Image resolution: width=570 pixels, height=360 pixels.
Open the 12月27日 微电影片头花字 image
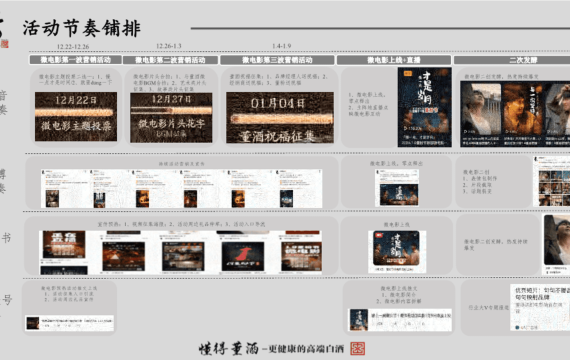171,117
